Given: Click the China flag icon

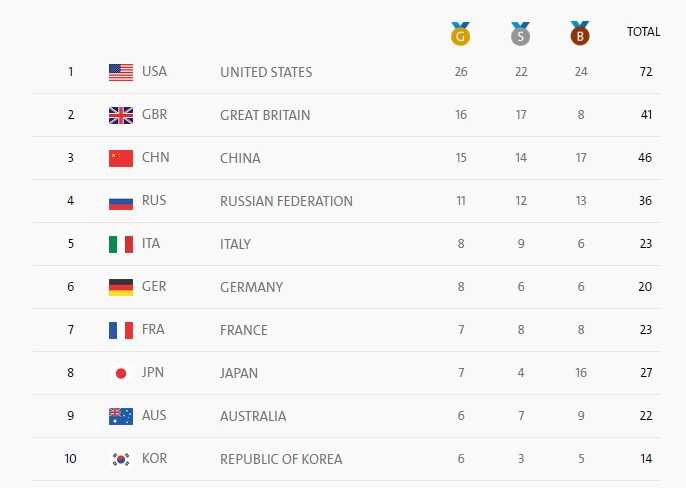Looking at the screenshot, I should click(121, 158).
